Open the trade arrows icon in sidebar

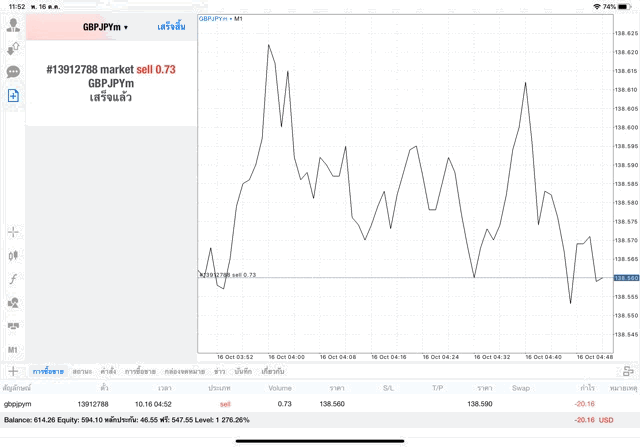click(13, 49)
